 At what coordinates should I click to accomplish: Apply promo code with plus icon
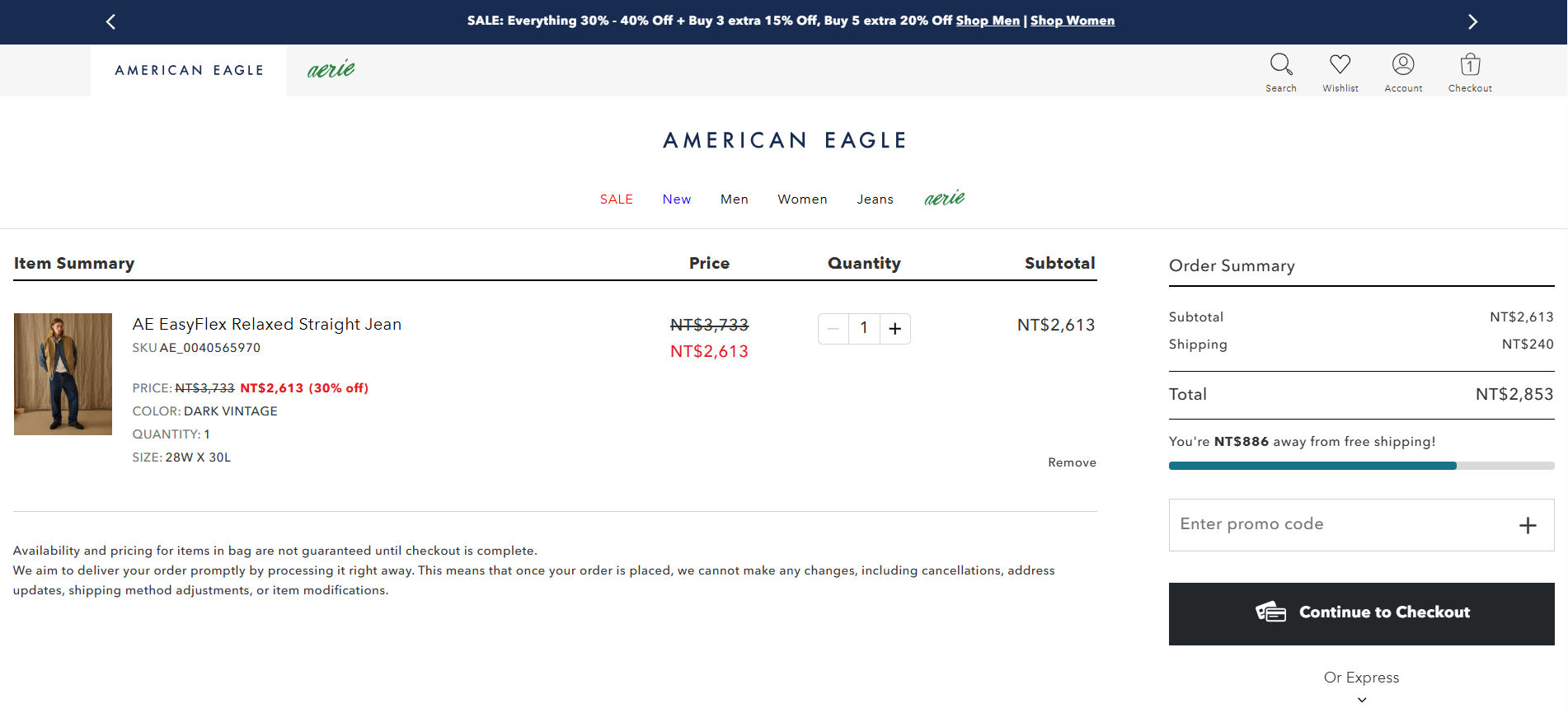(1528, 525)
